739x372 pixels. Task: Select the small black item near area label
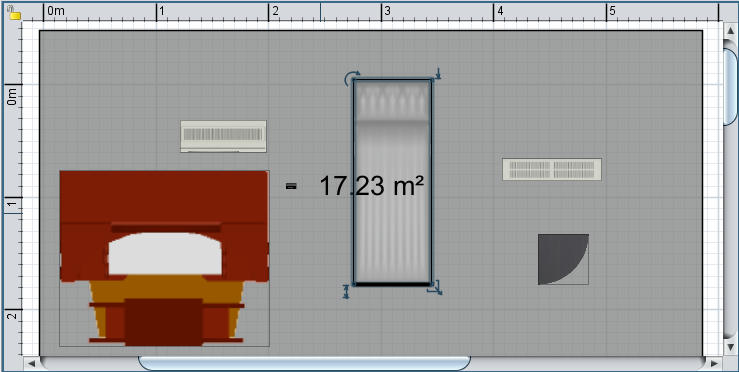(x=291, y=186)
